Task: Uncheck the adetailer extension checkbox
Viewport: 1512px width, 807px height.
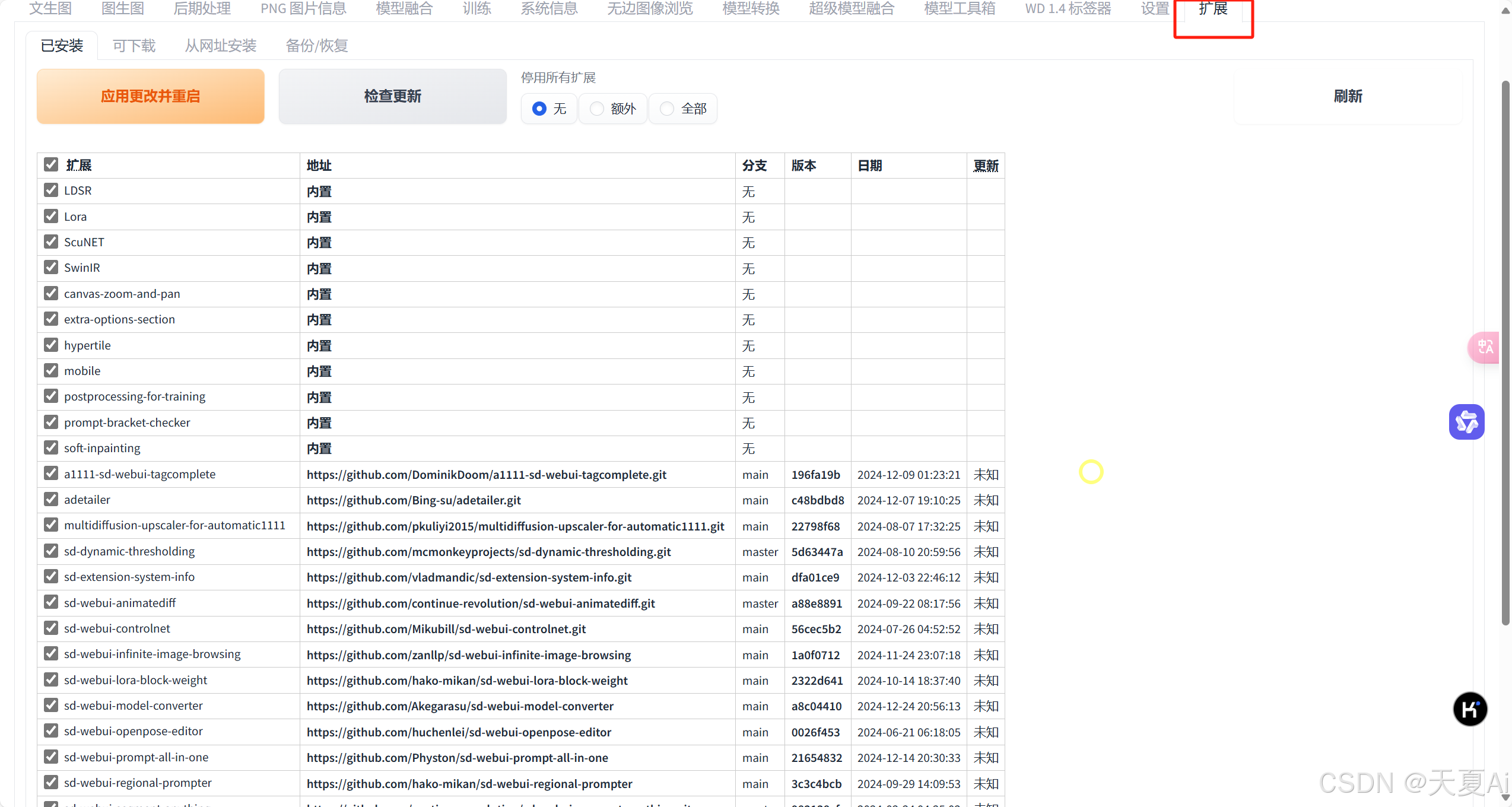Action: click(x=51, y=500)
